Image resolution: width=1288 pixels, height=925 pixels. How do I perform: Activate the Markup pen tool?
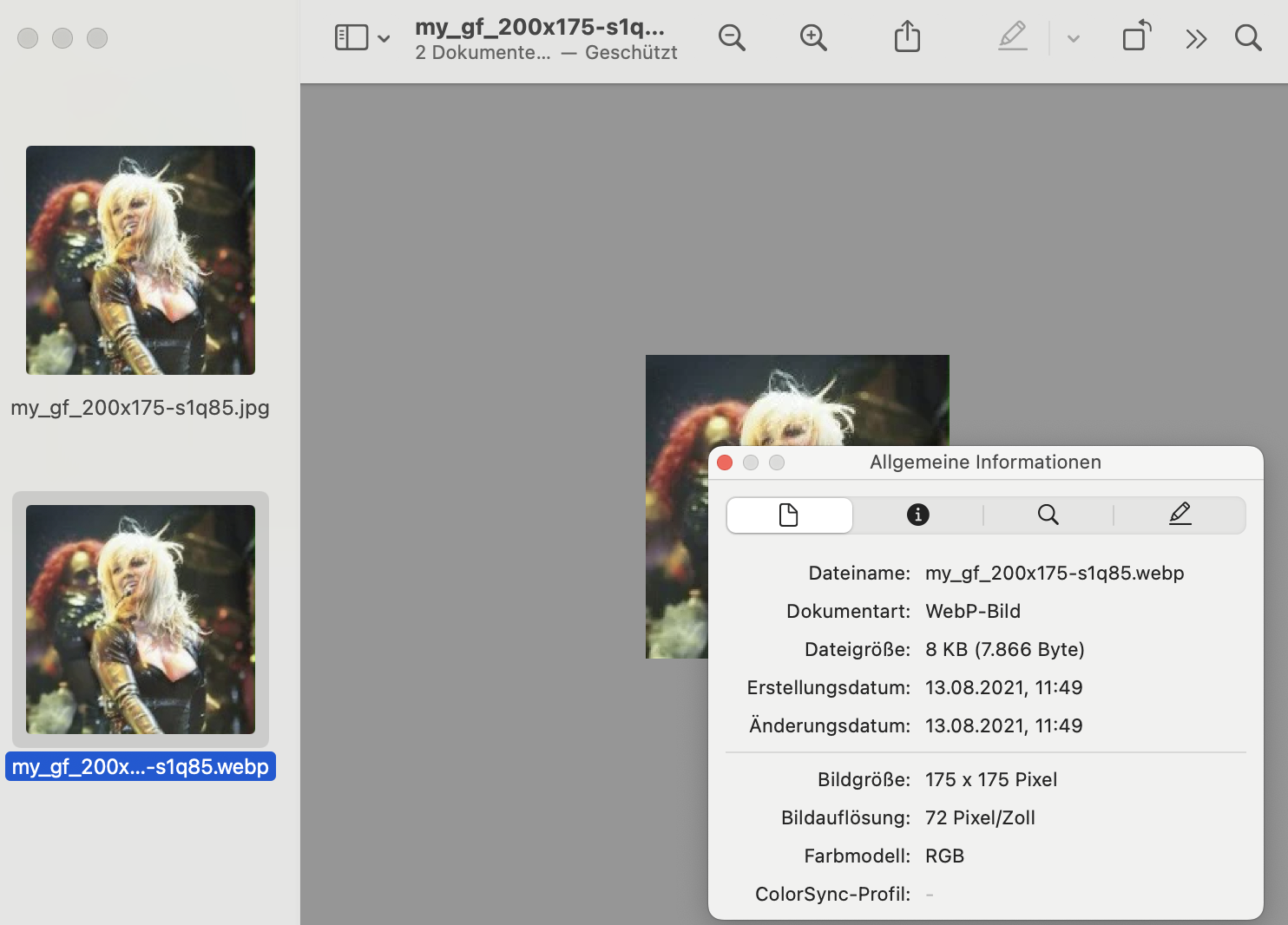pyautogui.click(x=1013, y=36)
